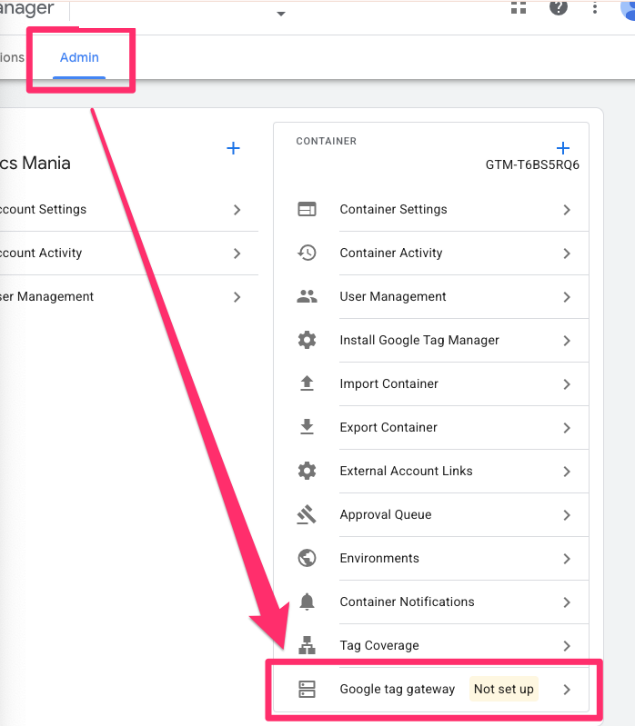Click the Environments globe icon
635x726 pixels.
pos(307,558)
